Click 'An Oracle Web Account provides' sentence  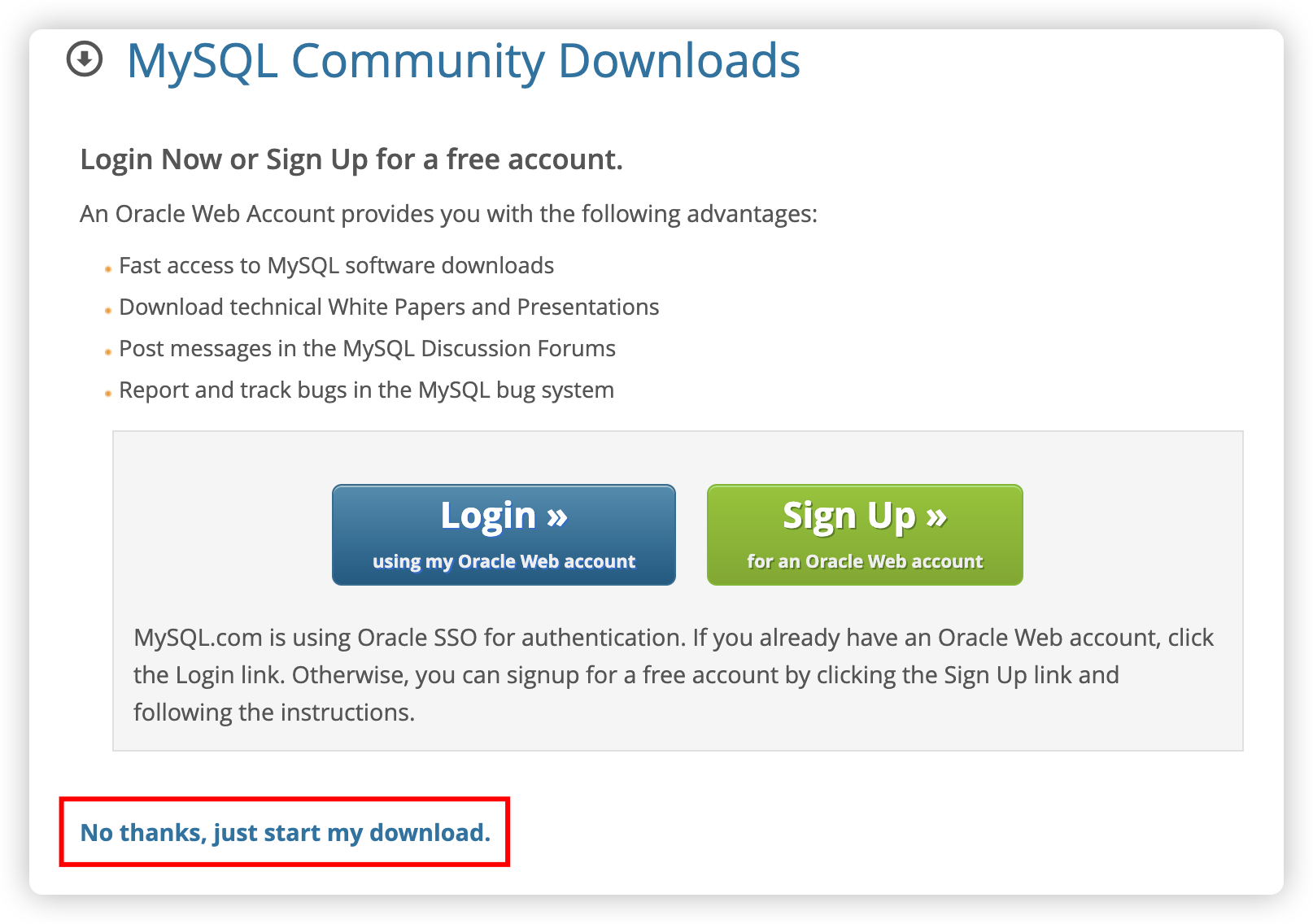(448, 214)
